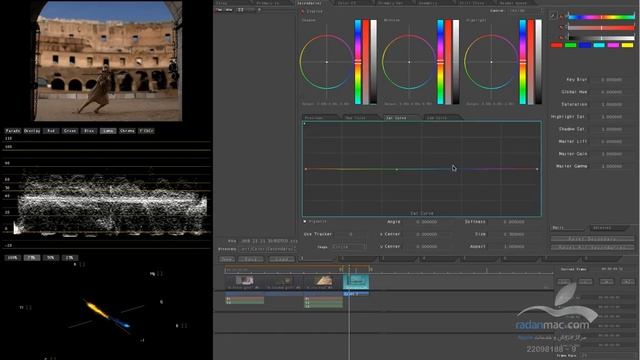Show the Green channel scope
This screenshot has width=640, height=360.
(x=70, y=131)
